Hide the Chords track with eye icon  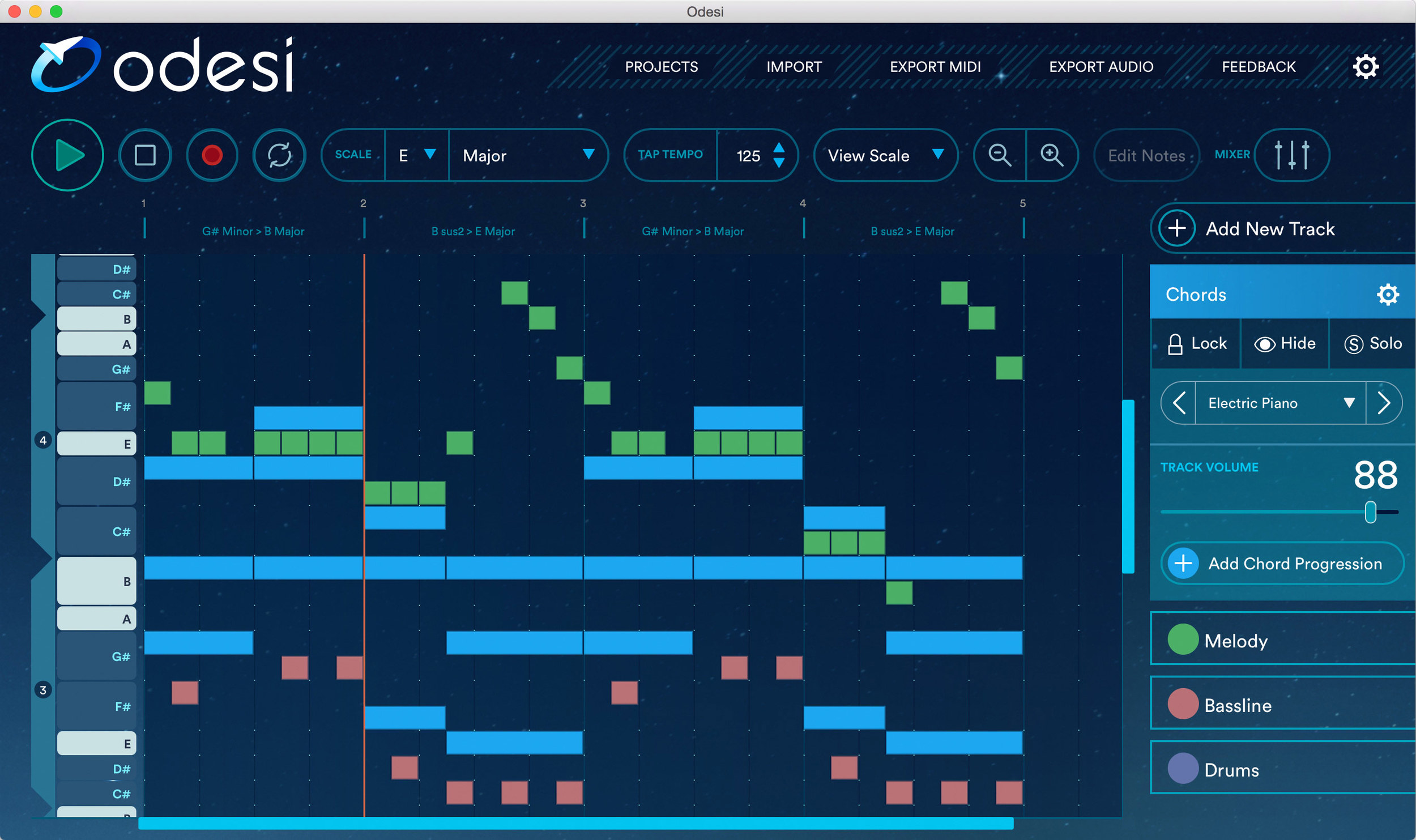(1284, 344)
